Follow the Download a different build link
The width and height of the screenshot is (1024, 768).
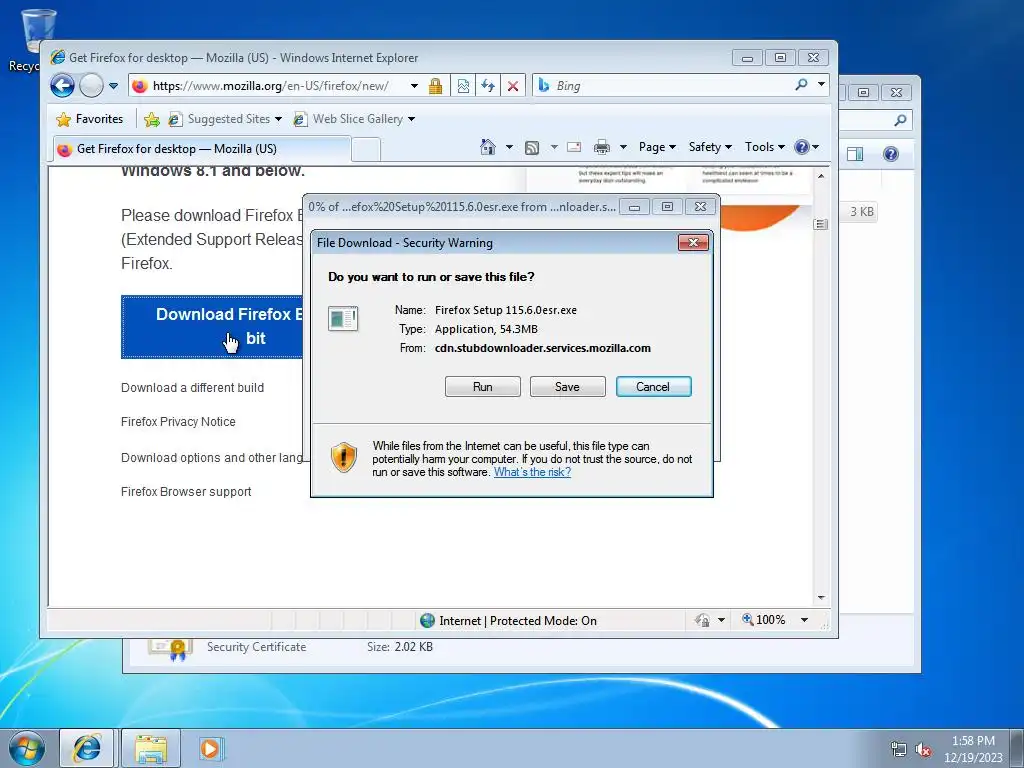pyautogui.click(x=193, y=387)
